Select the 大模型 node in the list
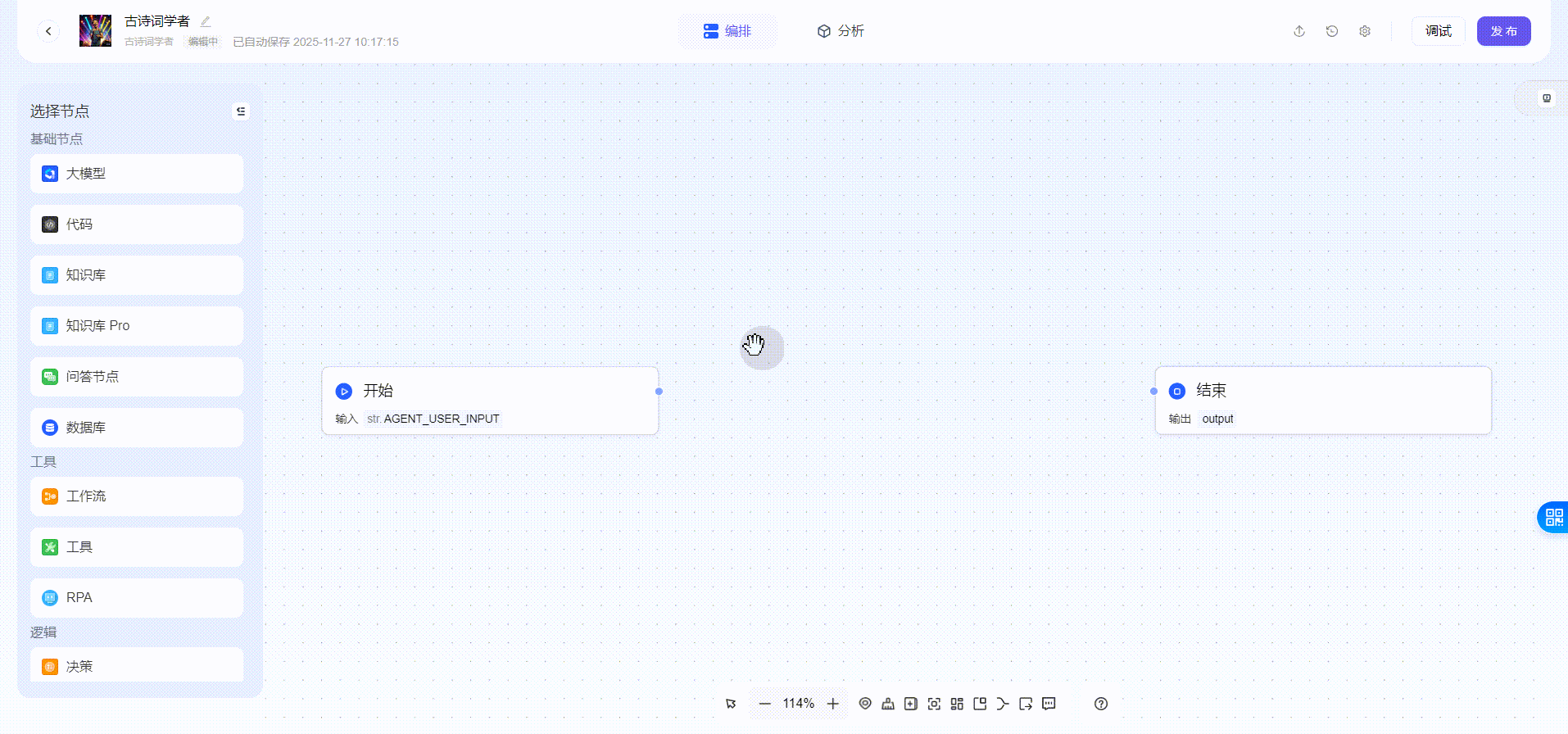Image resolution: width=1568 pixels, height=734 pixels. 137,174
